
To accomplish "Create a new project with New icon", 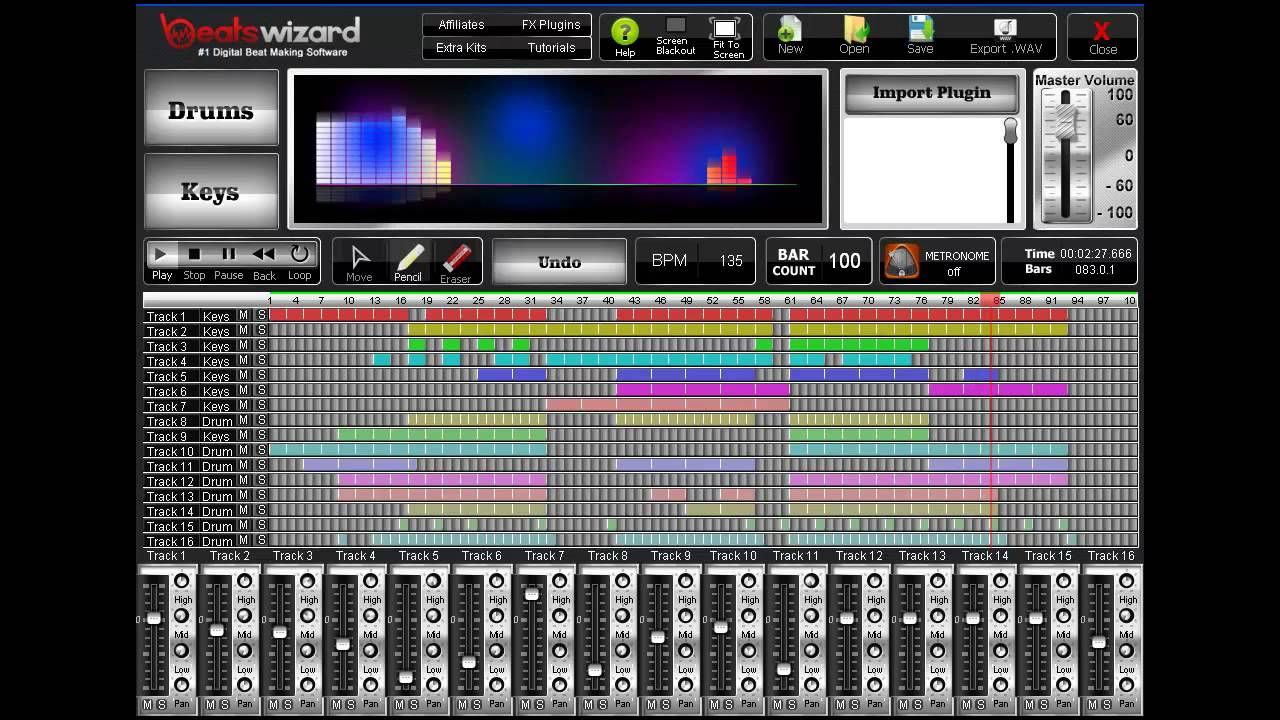I will pyautogui.click(x=790, y=32).
